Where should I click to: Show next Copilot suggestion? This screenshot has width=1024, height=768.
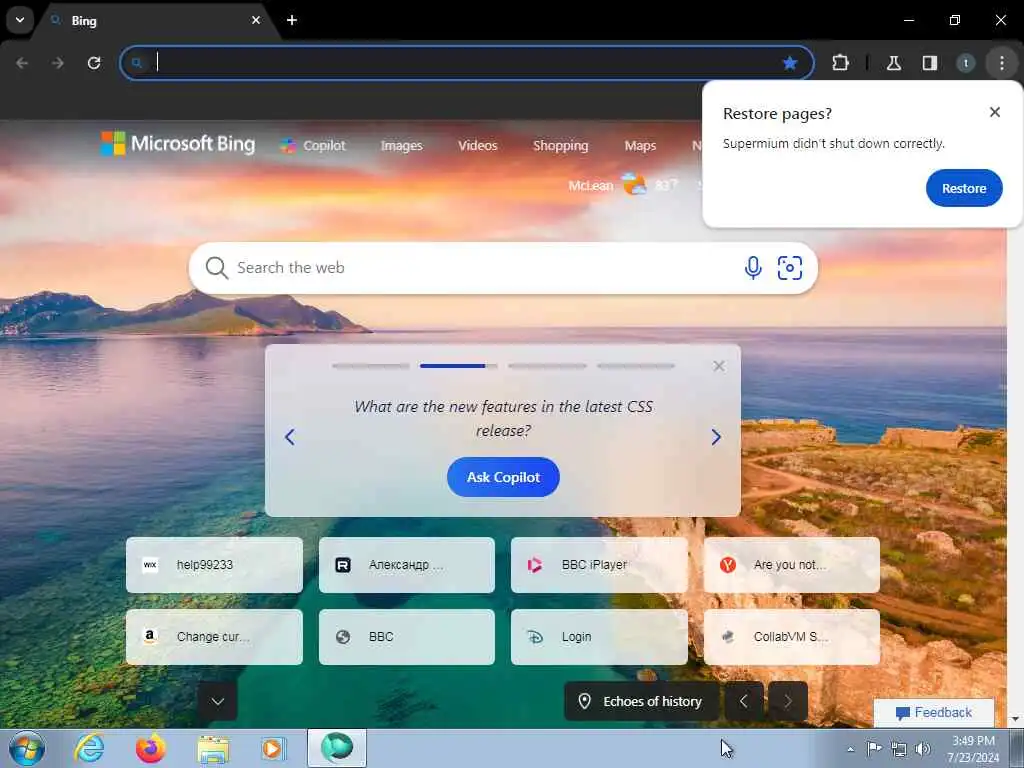click(716, 437)
